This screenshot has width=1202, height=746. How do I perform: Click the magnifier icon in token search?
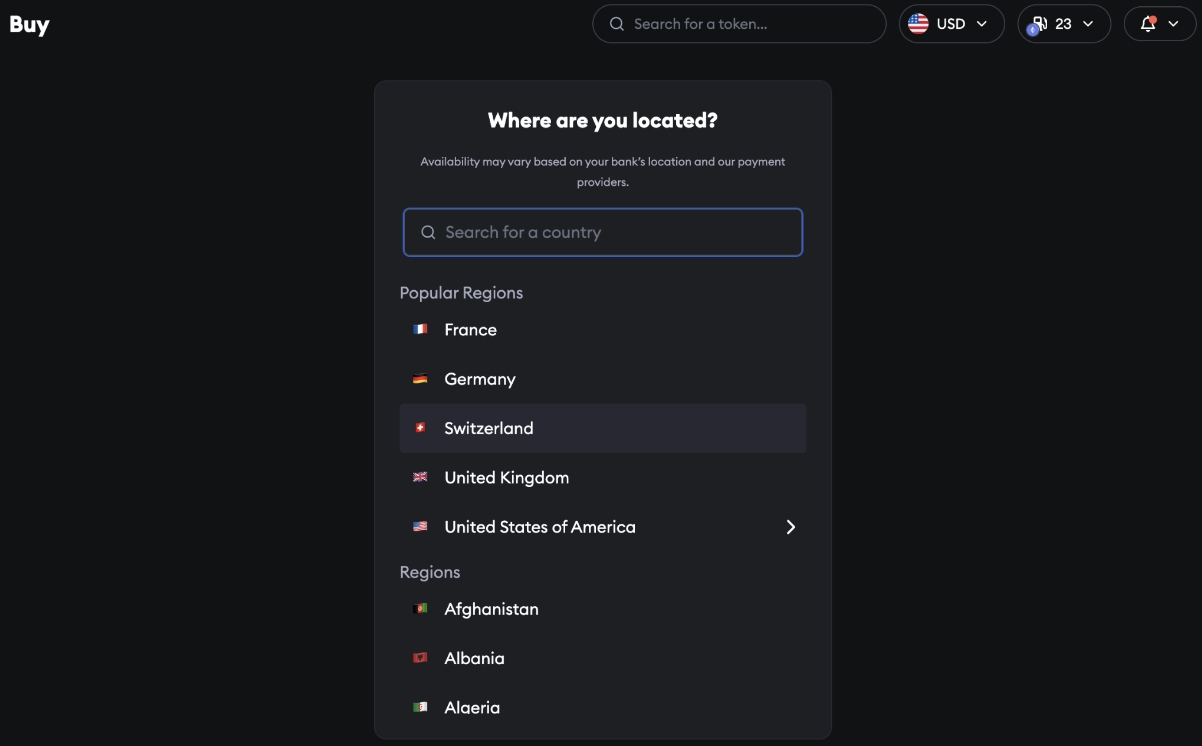617,24
